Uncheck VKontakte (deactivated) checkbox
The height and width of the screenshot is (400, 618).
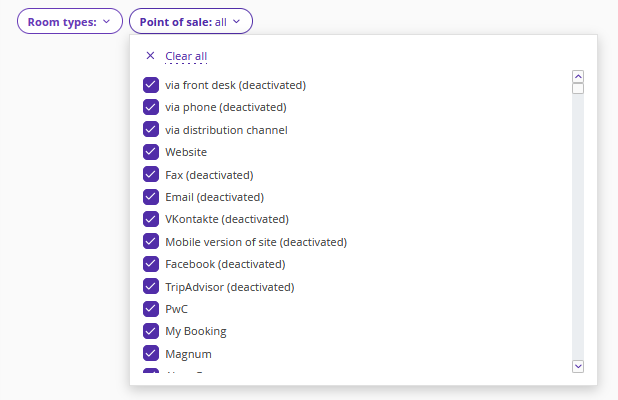pos(151,219)
